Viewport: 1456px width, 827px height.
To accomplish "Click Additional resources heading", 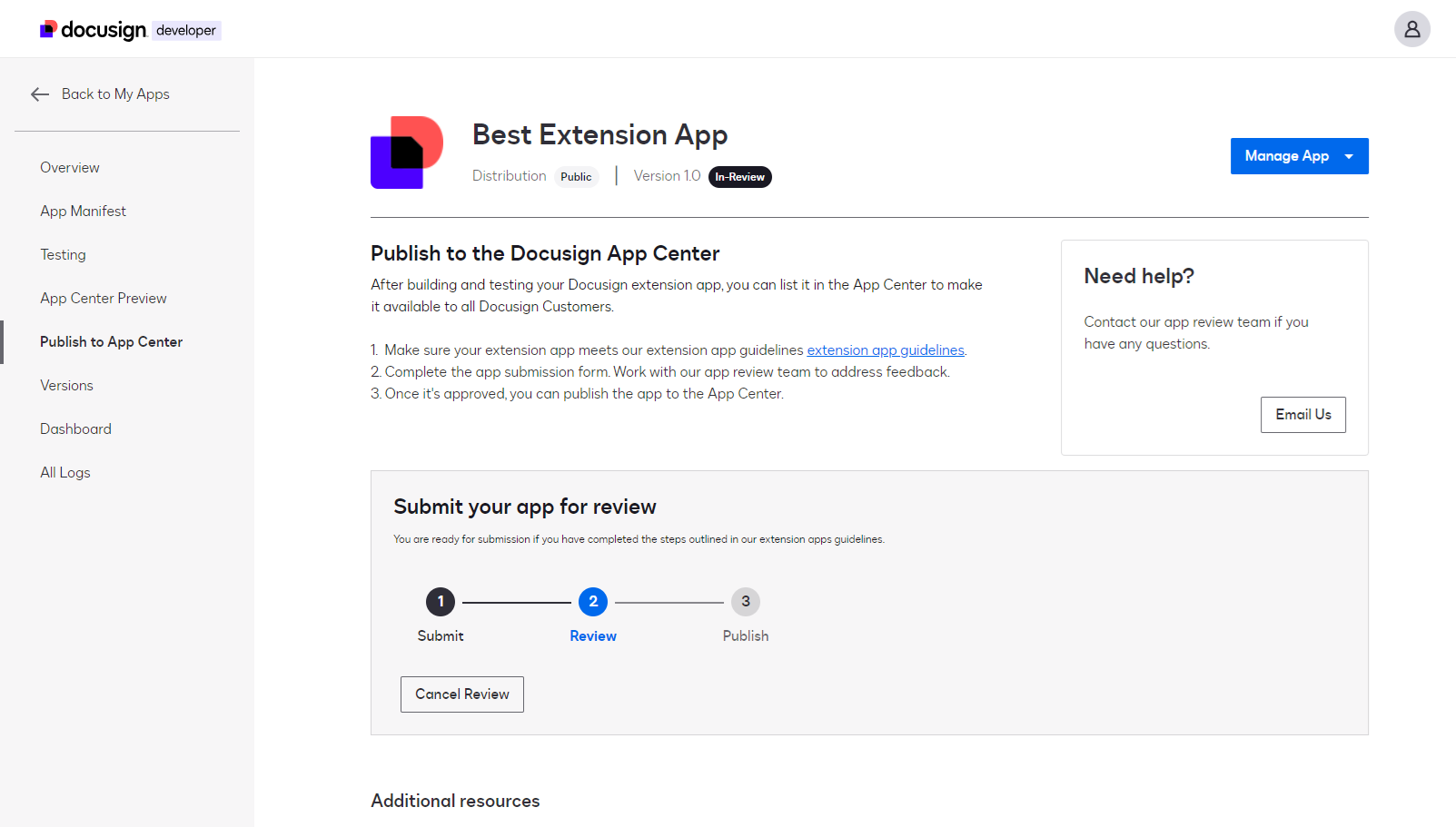I will click(455, 802).
